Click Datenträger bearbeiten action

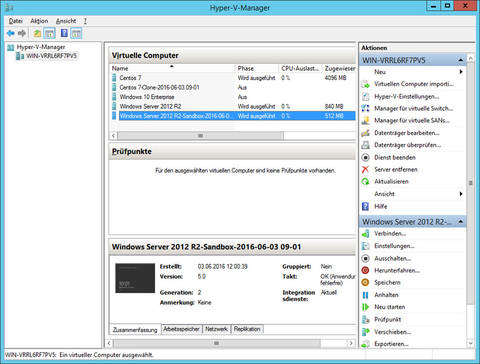coord(407,133)
